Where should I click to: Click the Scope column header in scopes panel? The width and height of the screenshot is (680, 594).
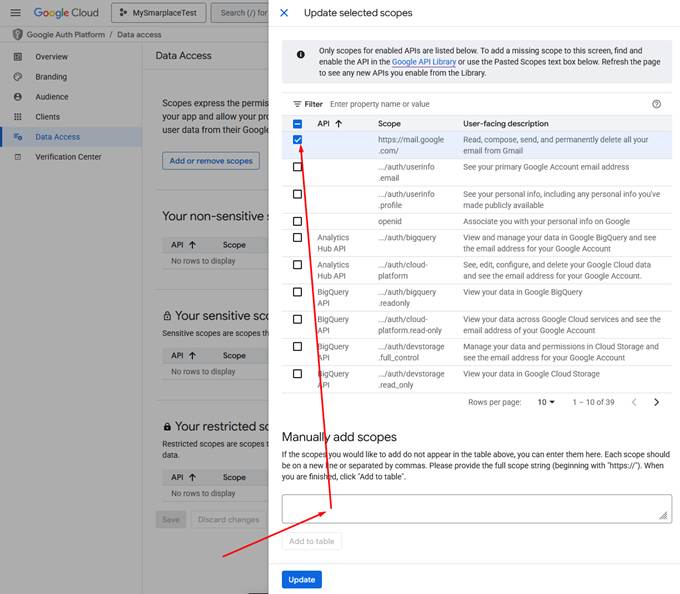(x=389, y=124)
